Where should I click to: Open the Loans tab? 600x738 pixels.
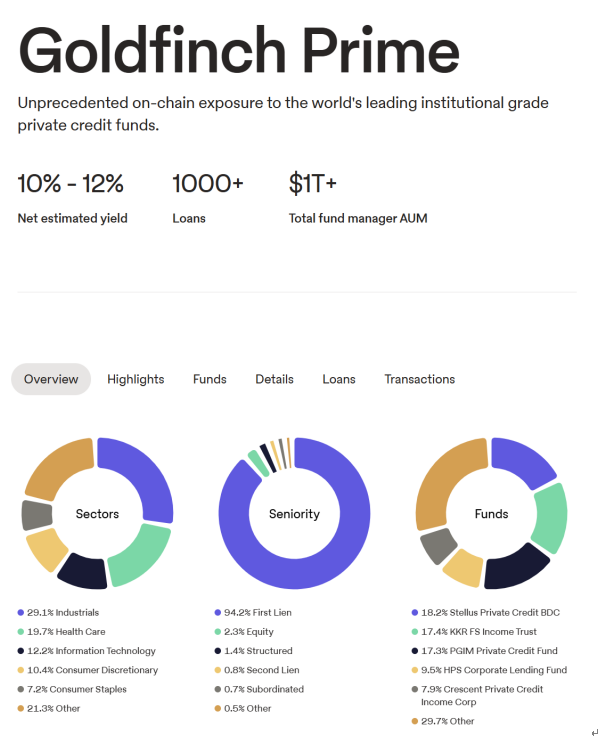coord(339,379)
